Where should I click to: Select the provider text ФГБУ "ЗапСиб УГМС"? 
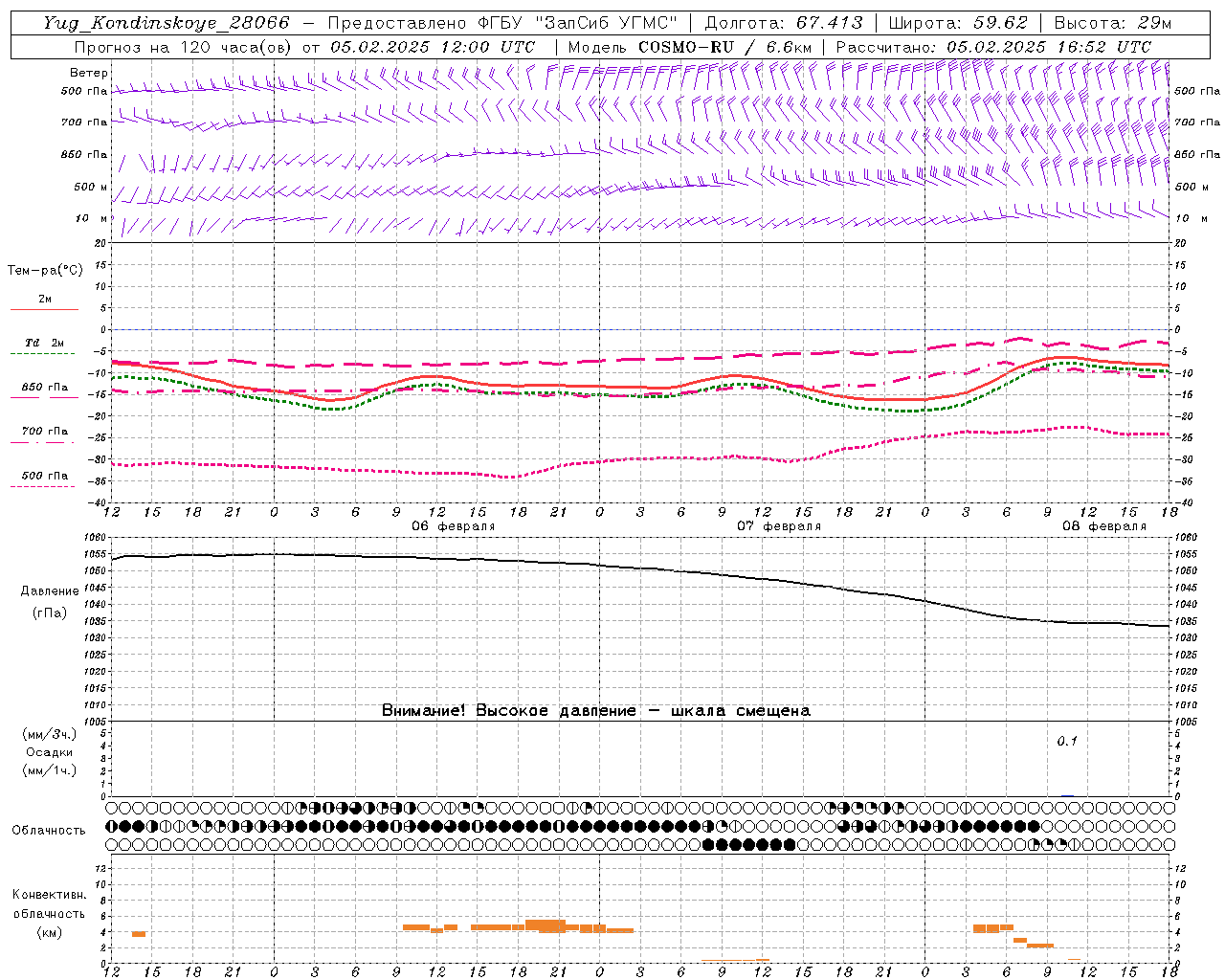coord(579,23)
